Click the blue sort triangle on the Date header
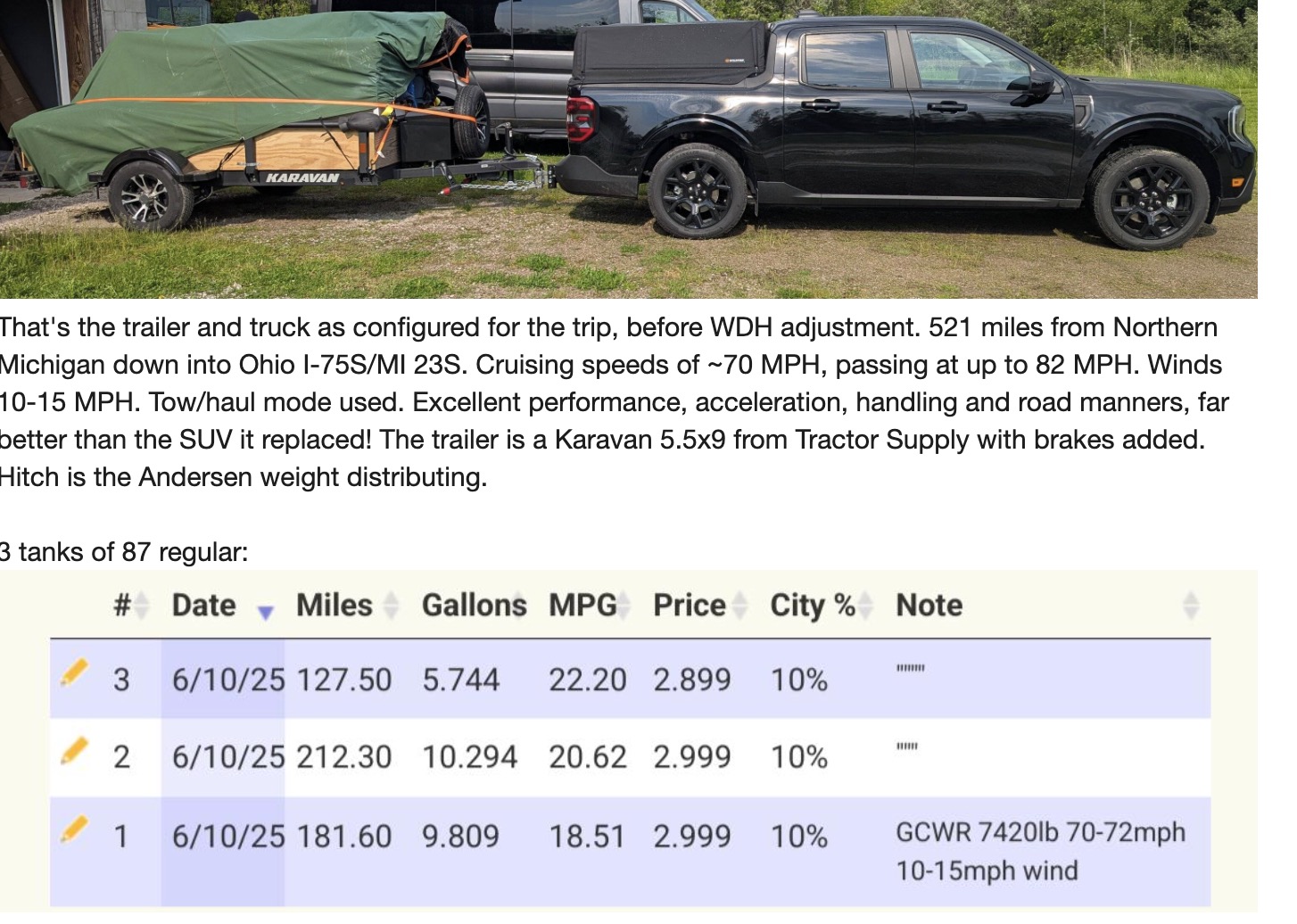 tap(265, 611)
